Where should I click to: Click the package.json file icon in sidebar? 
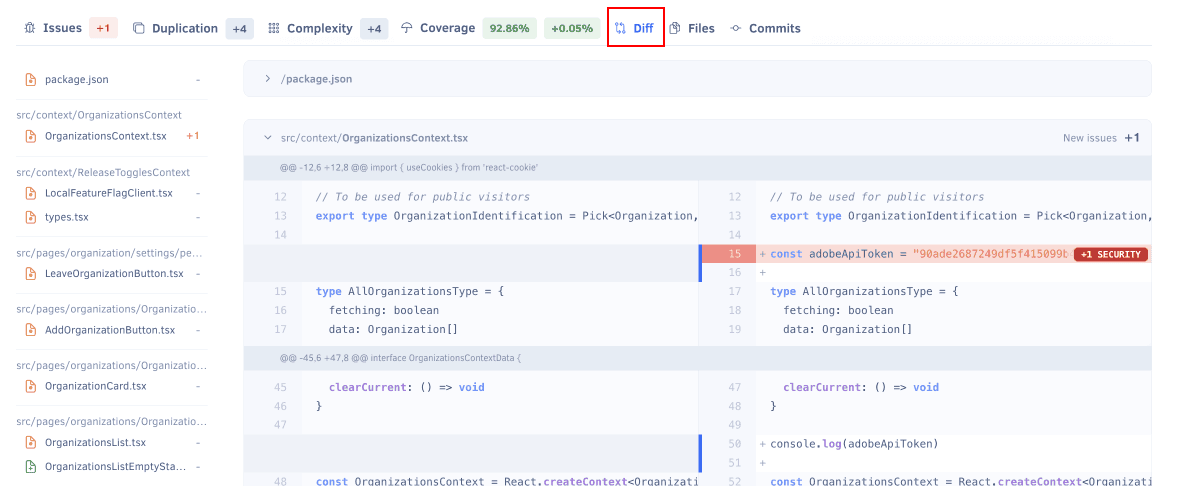31,79
